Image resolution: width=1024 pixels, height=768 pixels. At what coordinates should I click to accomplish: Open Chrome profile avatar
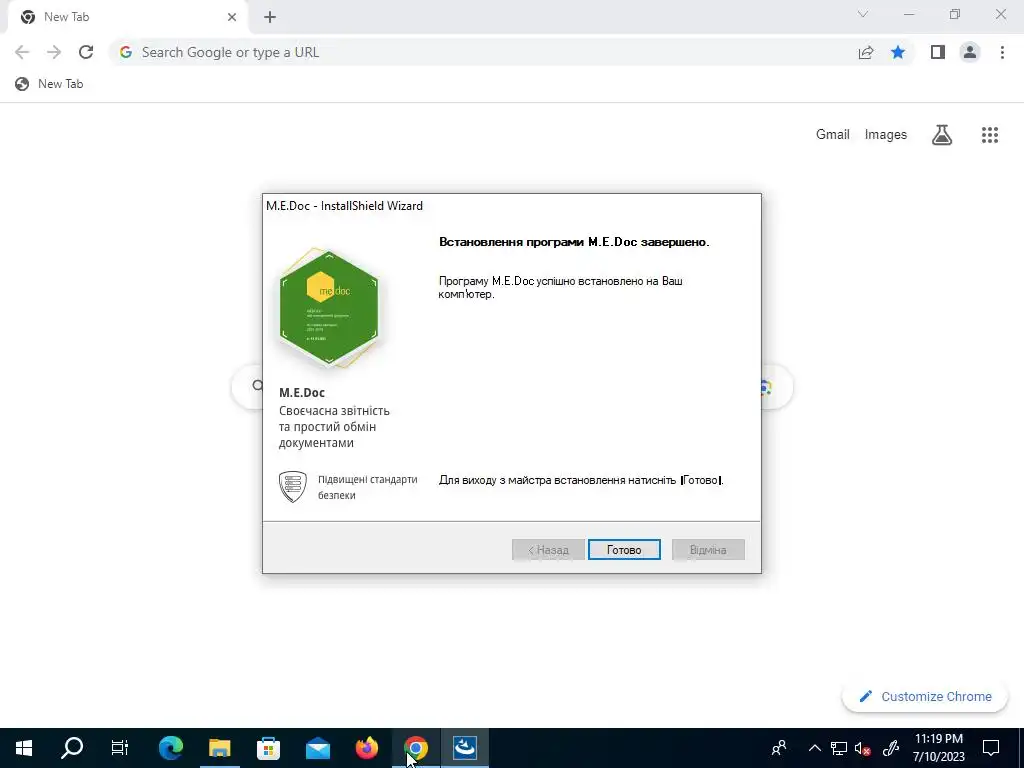click(x=970, y=52)
